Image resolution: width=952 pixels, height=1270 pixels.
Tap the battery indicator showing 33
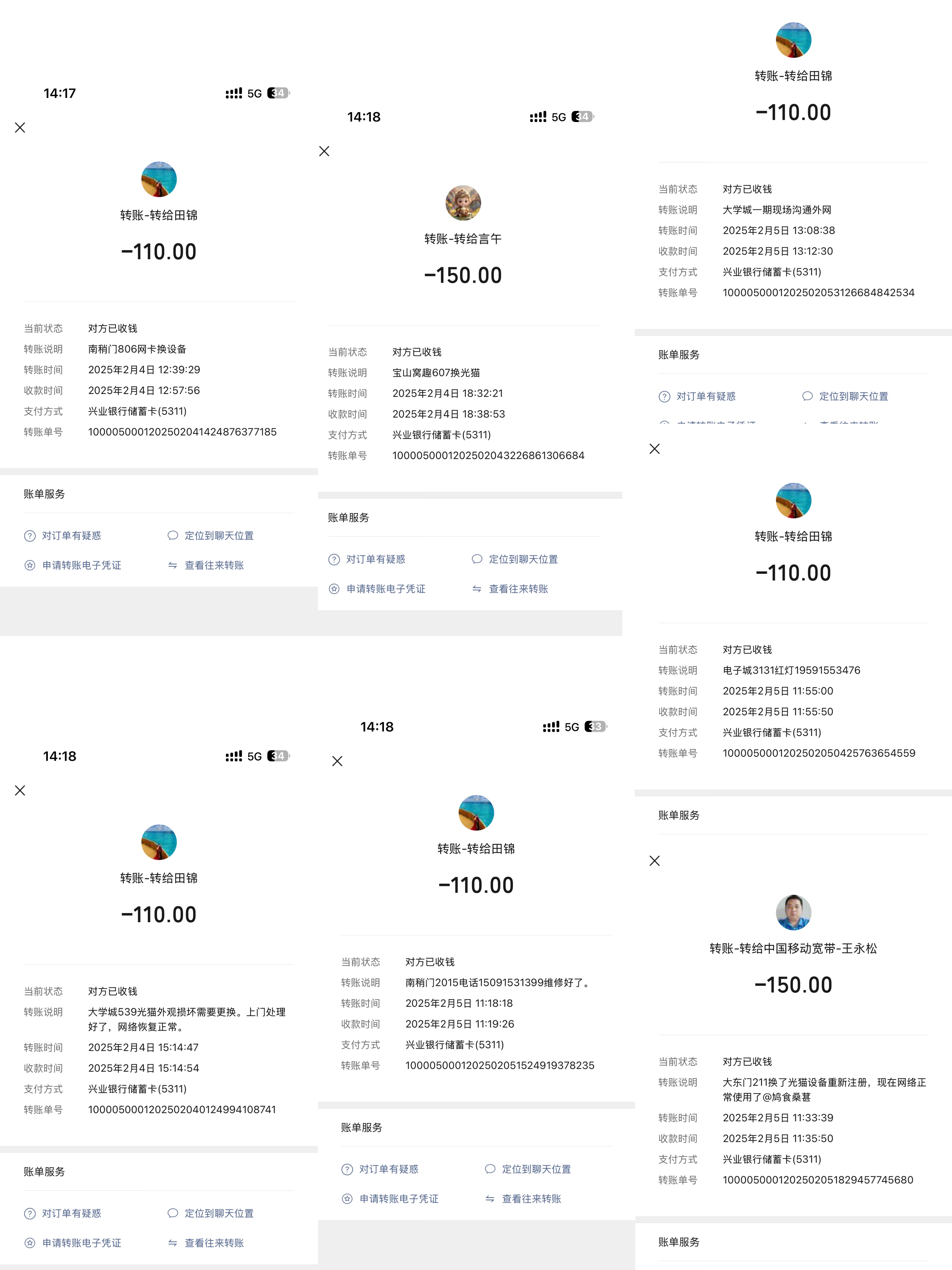click(596, 727)
